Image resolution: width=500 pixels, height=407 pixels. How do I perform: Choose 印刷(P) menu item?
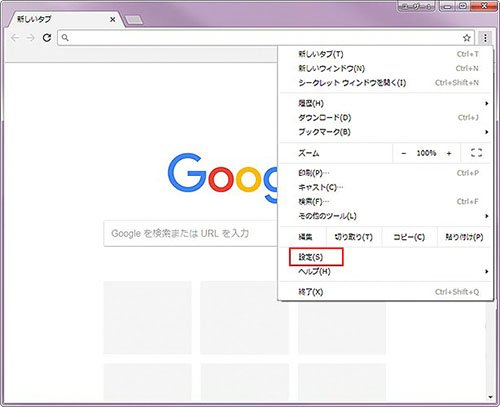386,173
